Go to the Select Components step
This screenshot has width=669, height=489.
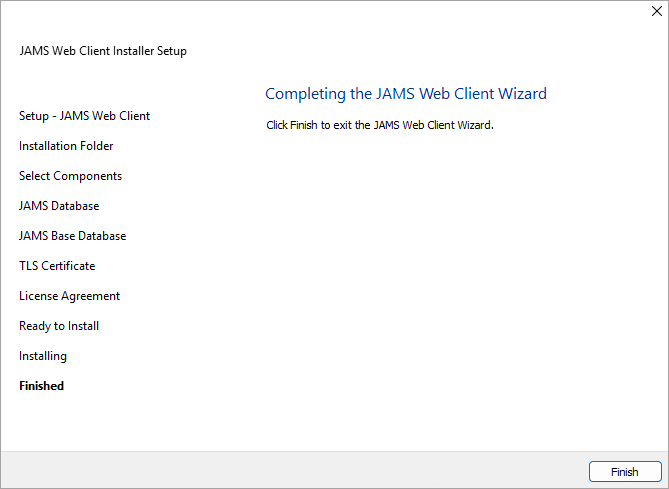coord(70,176)
